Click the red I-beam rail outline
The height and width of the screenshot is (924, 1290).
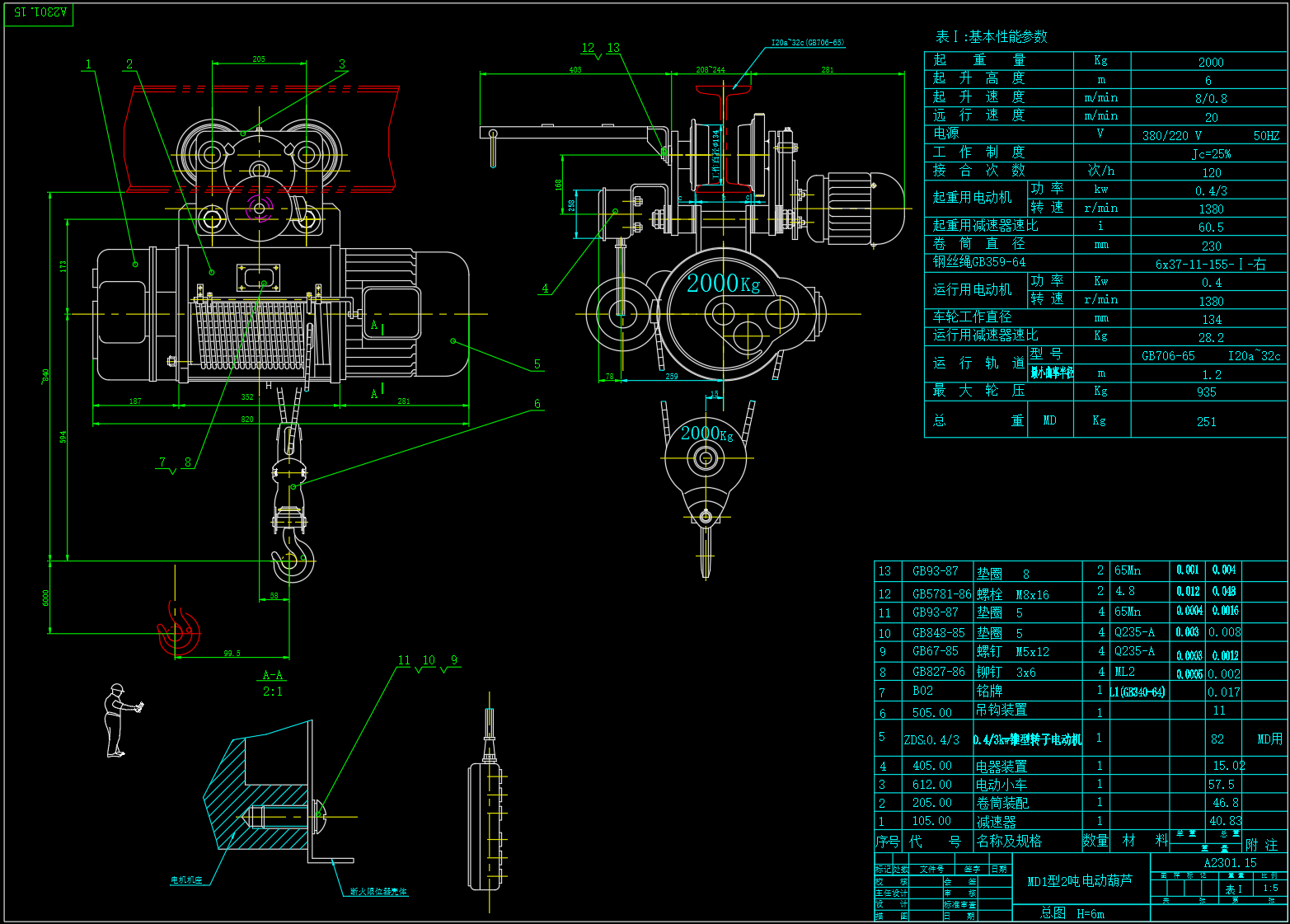tap(262, 136)
